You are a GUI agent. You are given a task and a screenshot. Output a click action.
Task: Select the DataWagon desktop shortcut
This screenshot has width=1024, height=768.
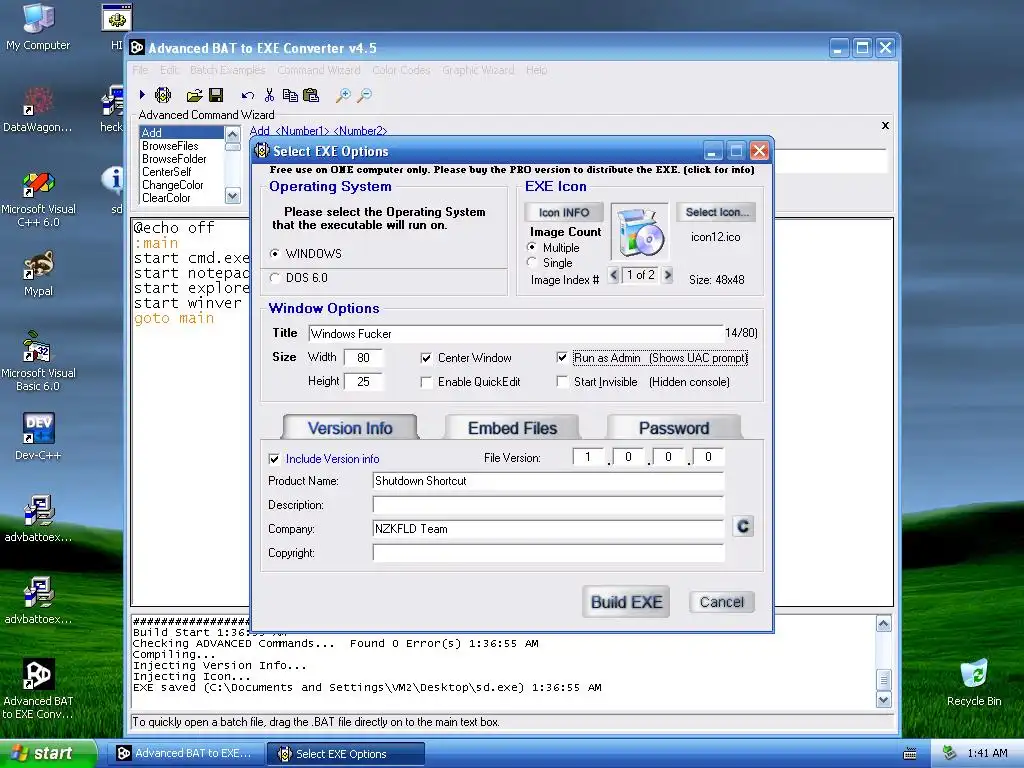[38, 110]
